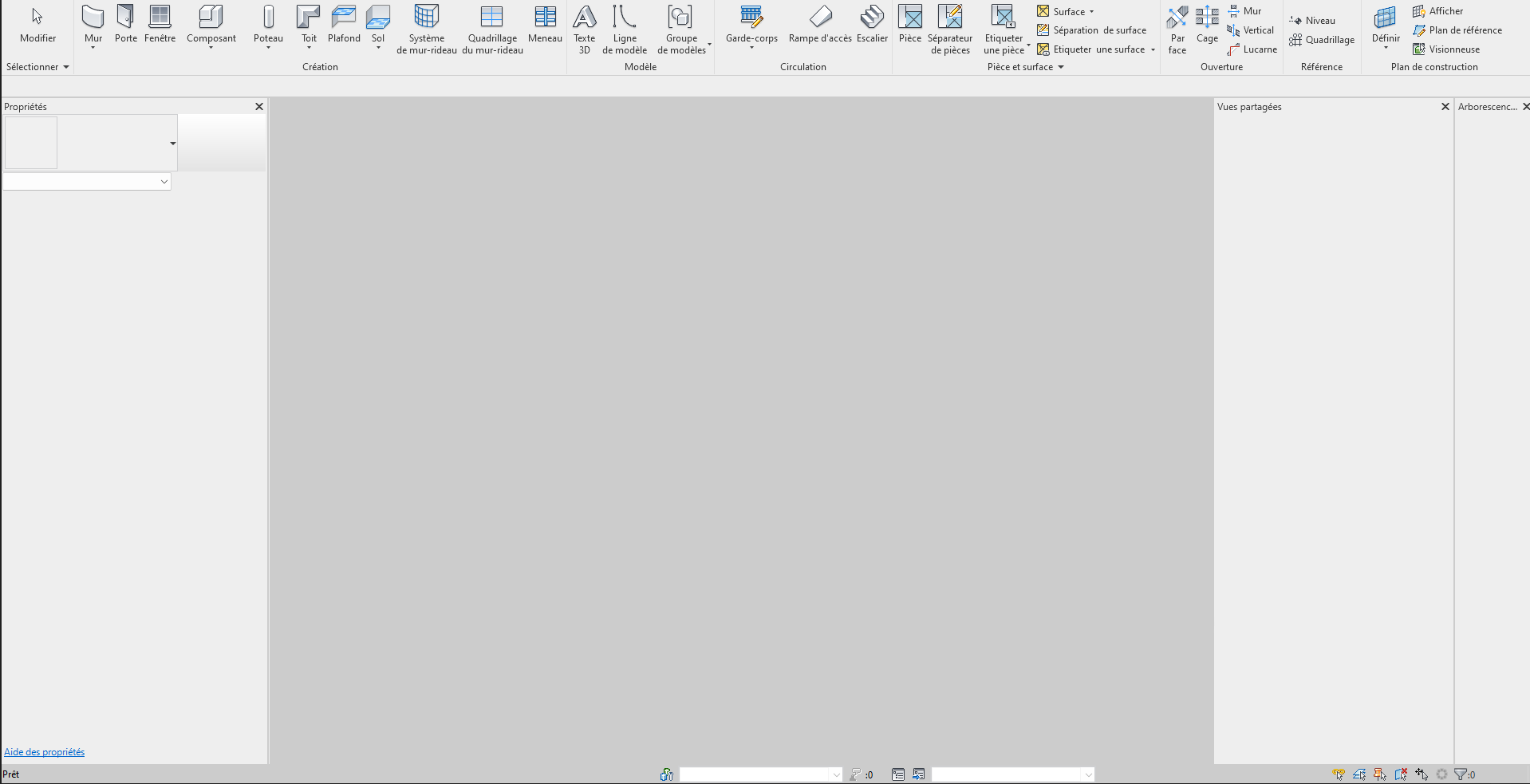
Task: Open the Visionneuse plan de construction
Action: [x=1447, y=49]
